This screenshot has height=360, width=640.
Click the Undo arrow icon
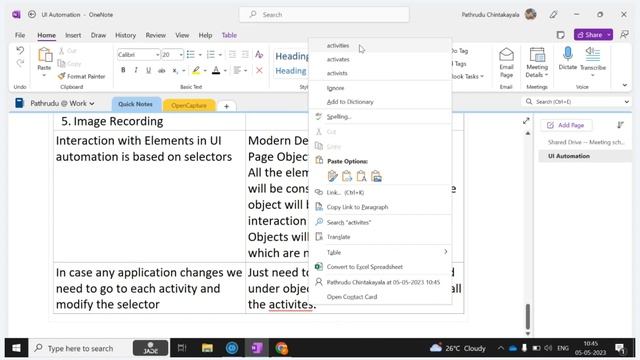20,50
